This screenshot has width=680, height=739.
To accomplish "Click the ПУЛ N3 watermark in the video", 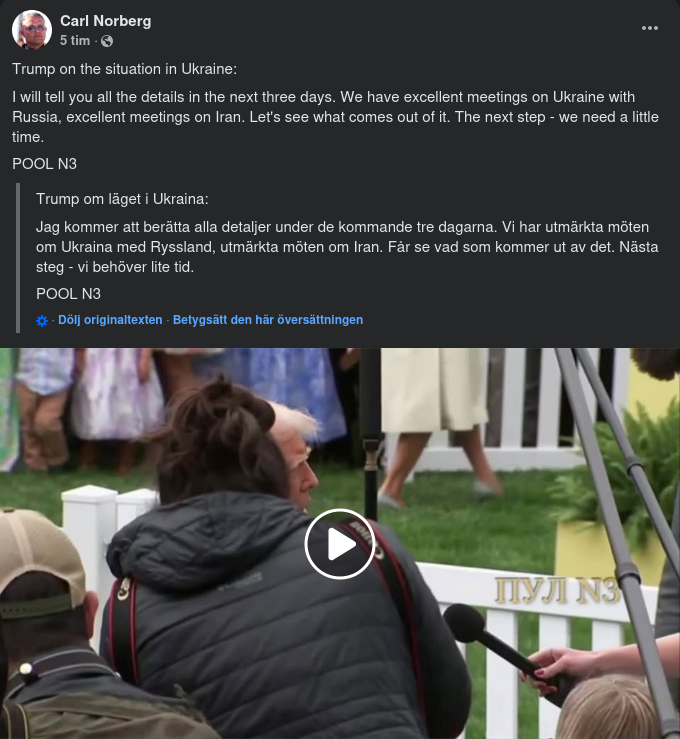I will (556, 591).
